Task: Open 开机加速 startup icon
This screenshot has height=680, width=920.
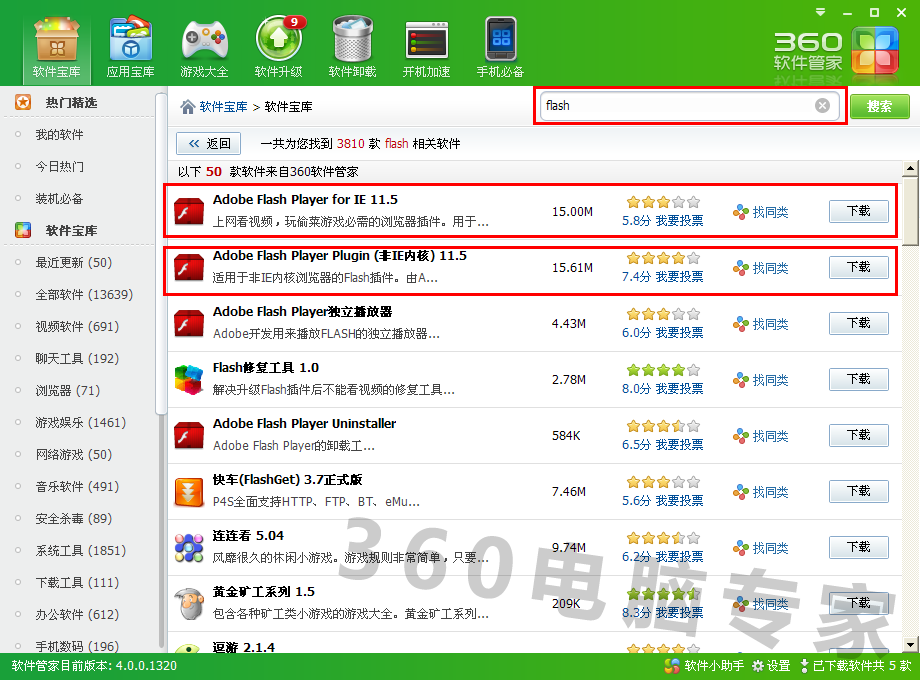Action: click(426, 48)
